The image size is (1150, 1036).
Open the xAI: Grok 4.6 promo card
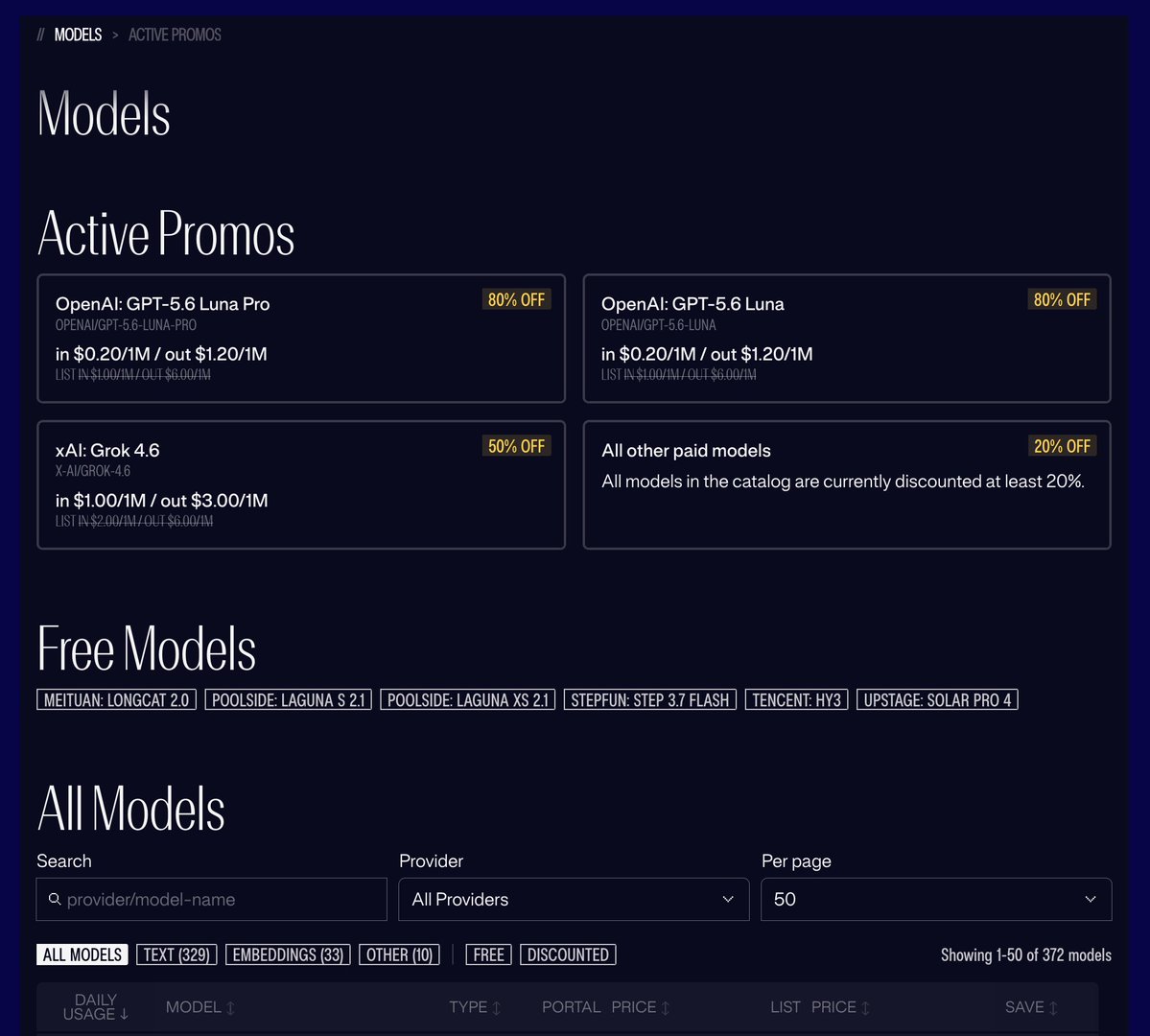[x=301, y=484]
